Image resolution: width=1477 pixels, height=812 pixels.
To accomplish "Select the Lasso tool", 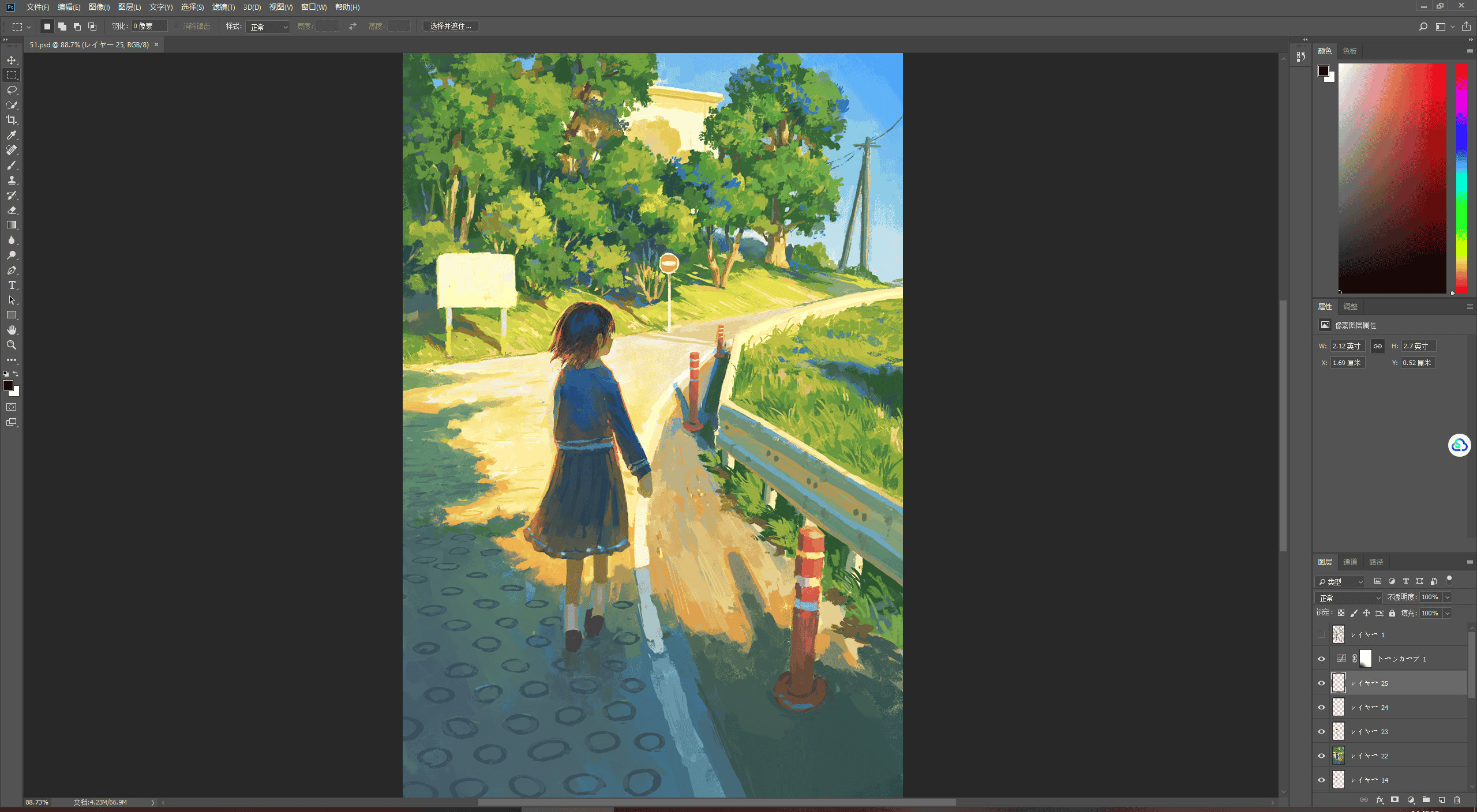I will [x=12, y=90].
